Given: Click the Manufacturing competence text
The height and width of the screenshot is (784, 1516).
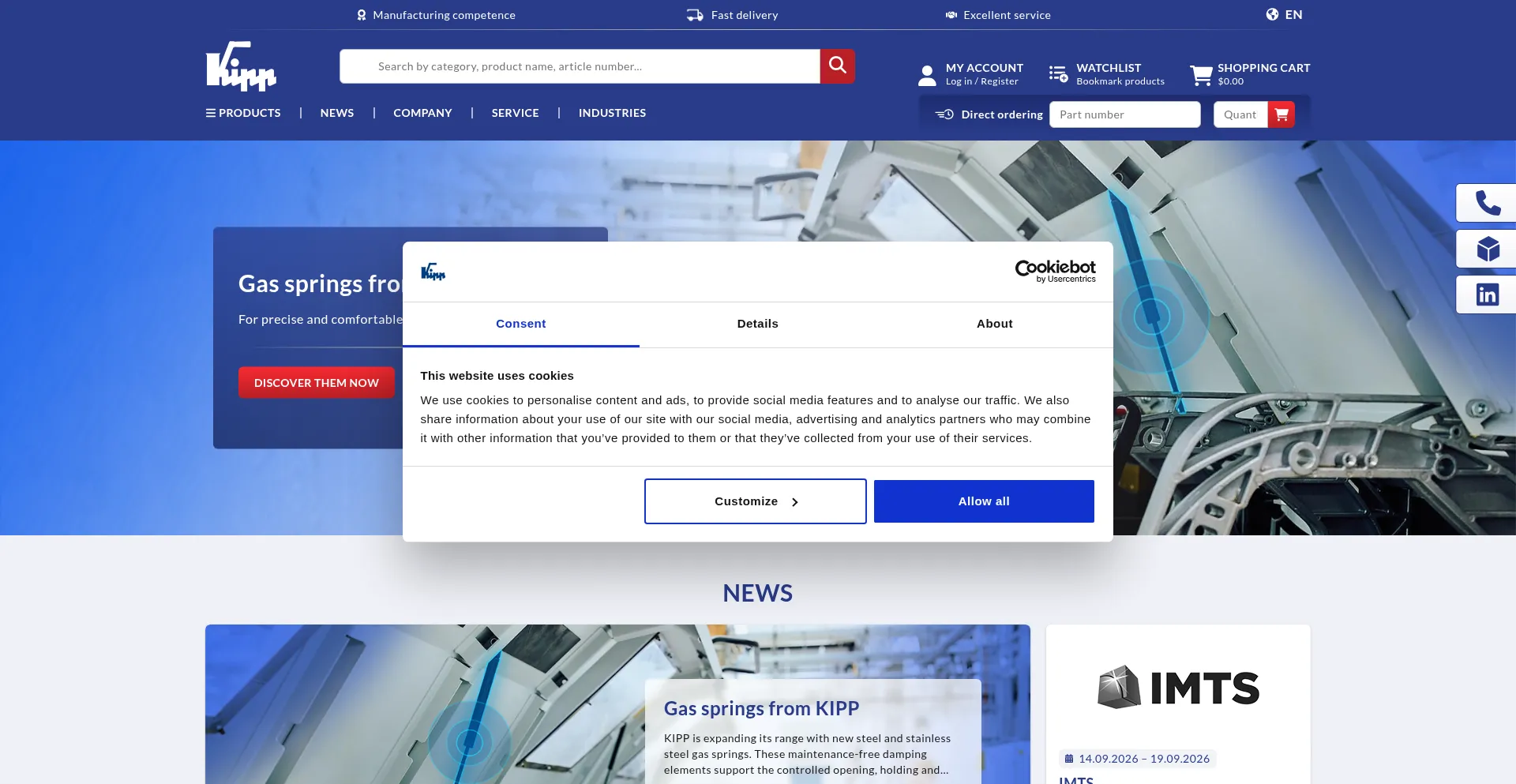Looking at the screenshot, I should (444, 15).
